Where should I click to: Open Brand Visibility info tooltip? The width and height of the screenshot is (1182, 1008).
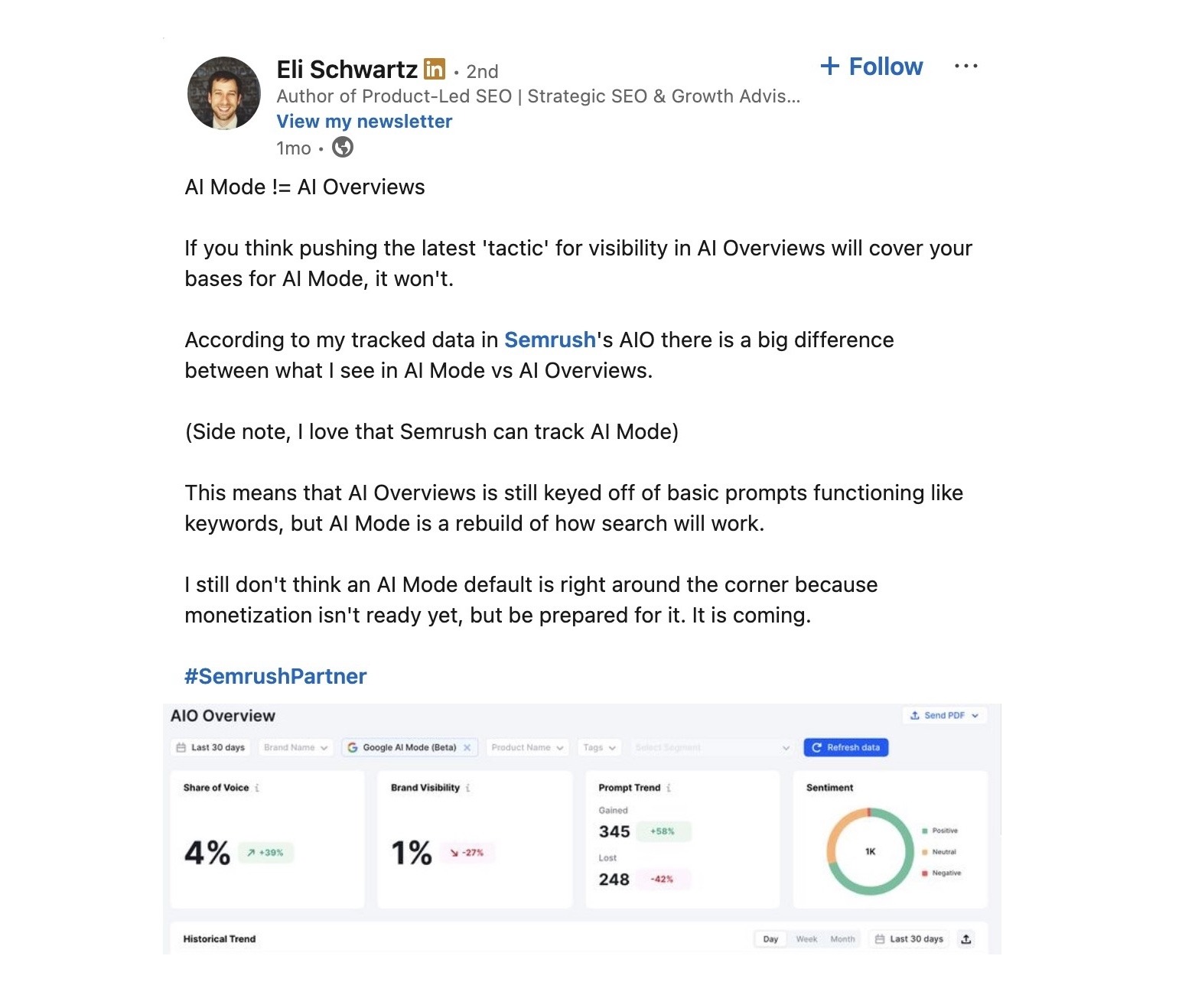[467, 788]
